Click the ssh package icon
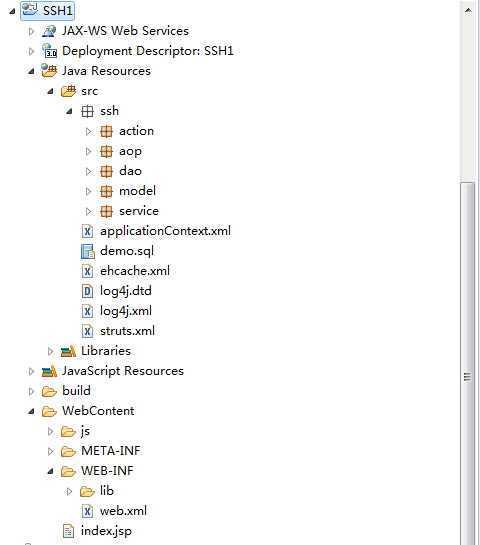 (87, 111)
